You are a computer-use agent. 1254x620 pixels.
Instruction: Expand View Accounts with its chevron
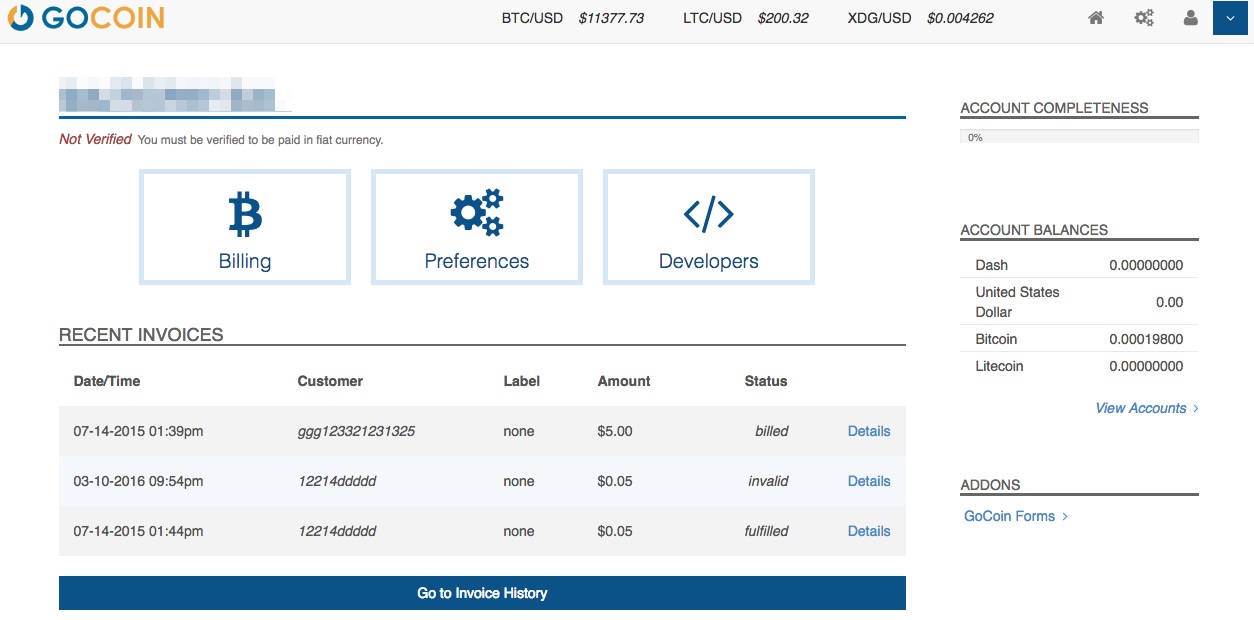(1146, 408)
